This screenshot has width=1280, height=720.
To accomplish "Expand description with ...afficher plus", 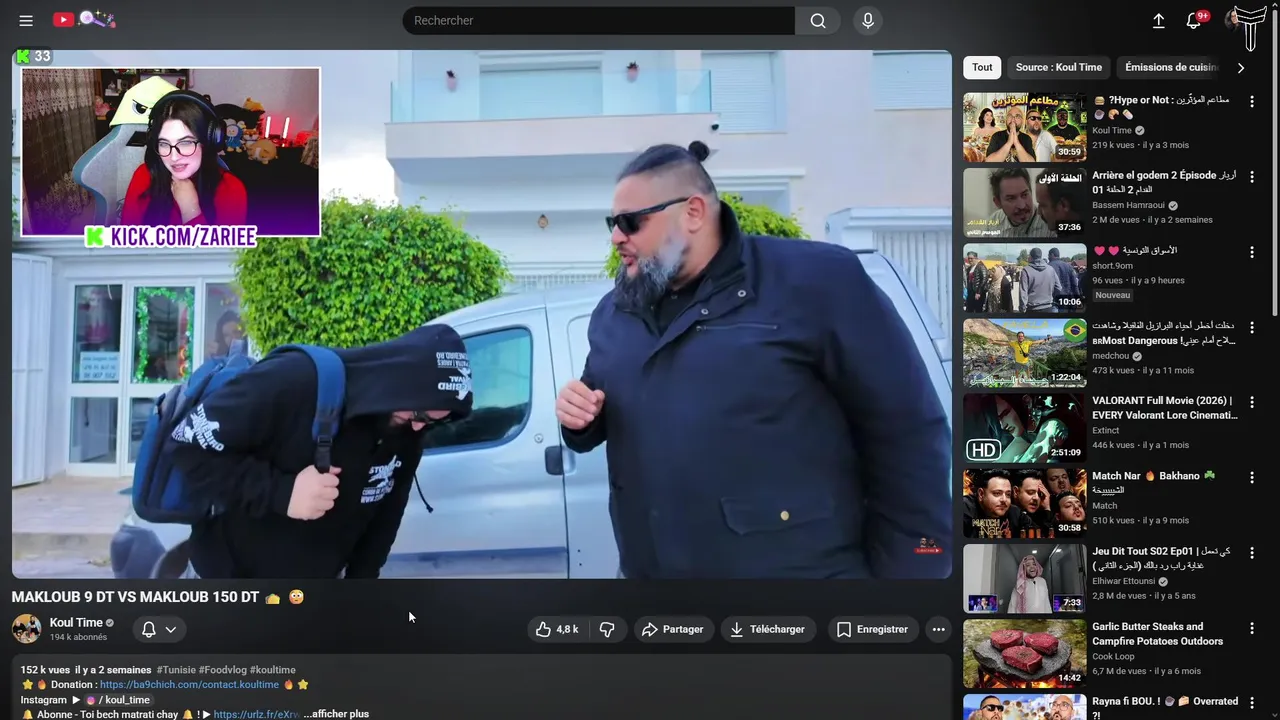I will (x=336, y=714).
